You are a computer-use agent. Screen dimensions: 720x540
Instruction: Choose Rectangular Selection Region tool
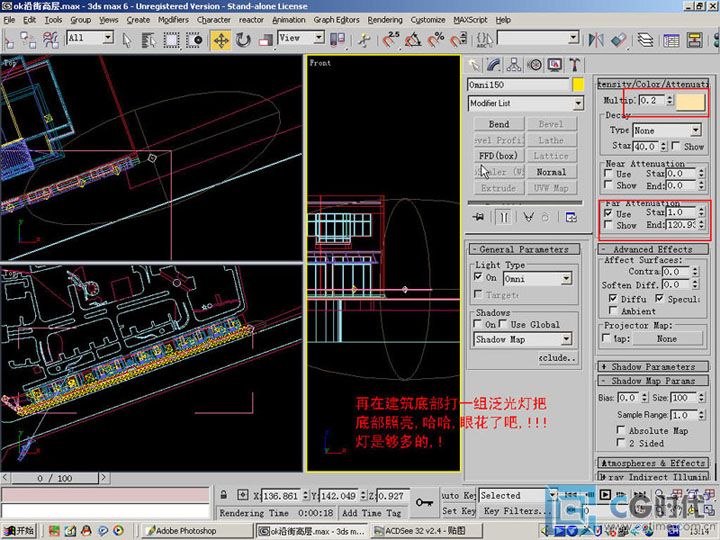pos(172,40)
